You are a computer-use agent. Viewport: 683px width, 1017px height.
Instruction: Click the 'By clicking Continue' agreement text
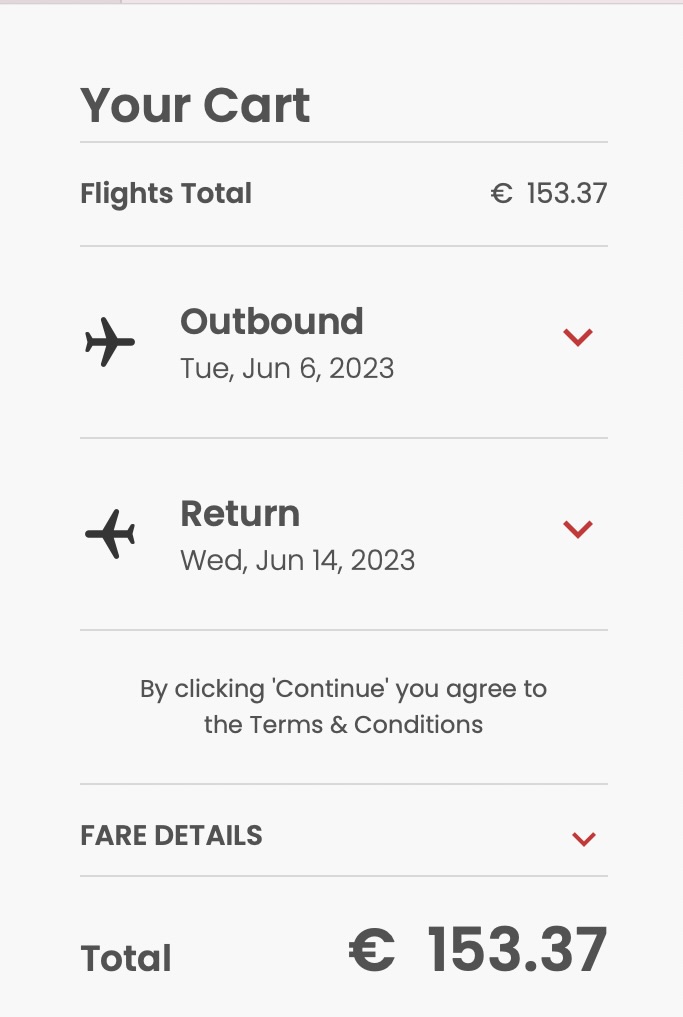click(x=343, y=689)
